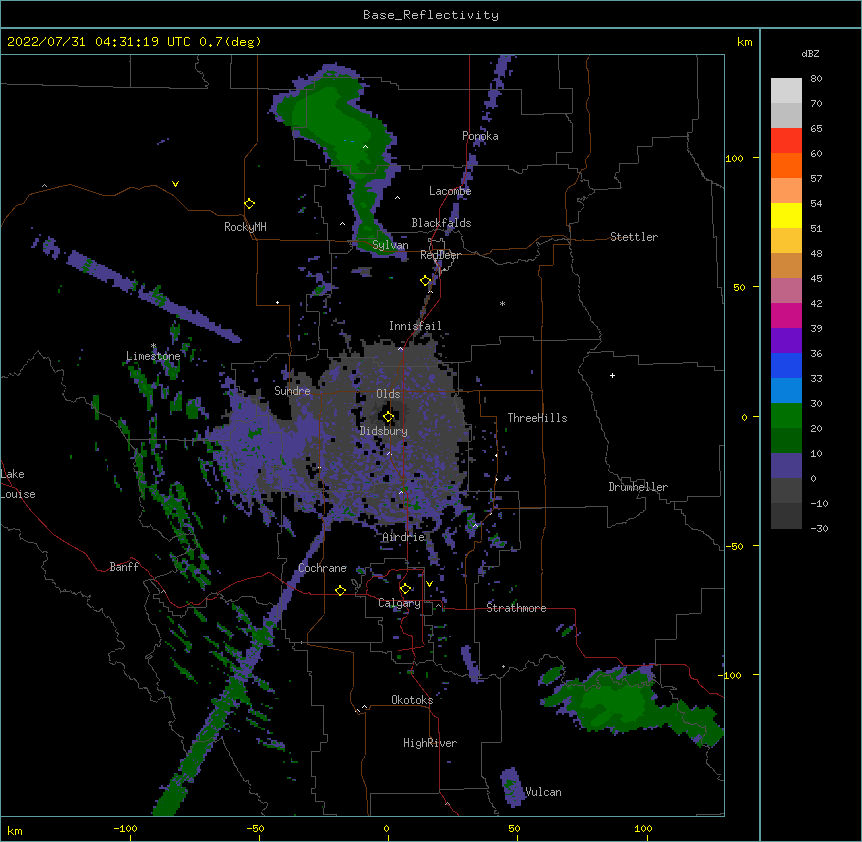Click the dBZ legend heading
This screenshot has height=842, width=862.
coord(810,54)
